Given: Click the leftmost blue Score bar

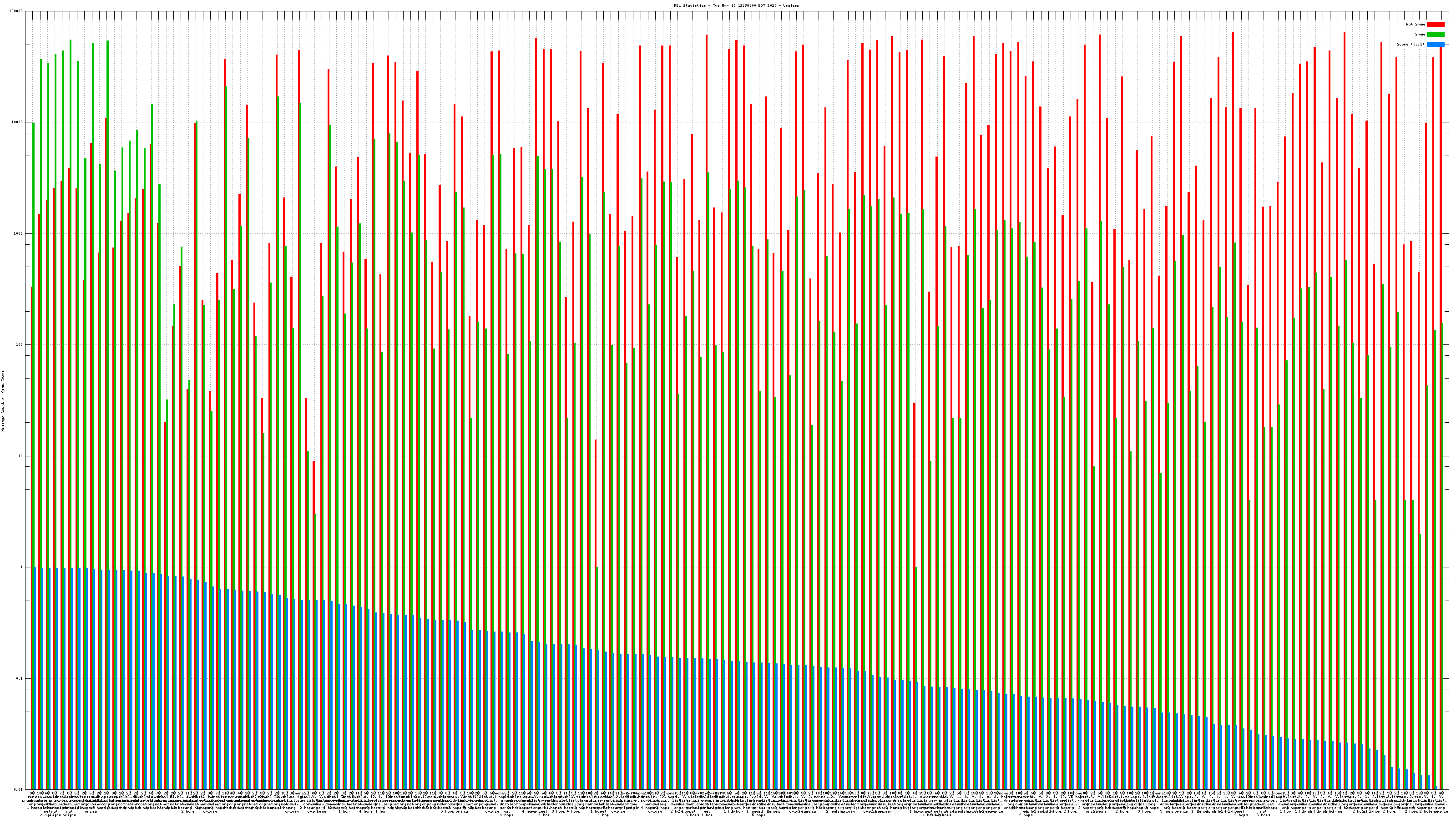Looking at the screenshot, I should pyautogui.click(x=35, y=678).
